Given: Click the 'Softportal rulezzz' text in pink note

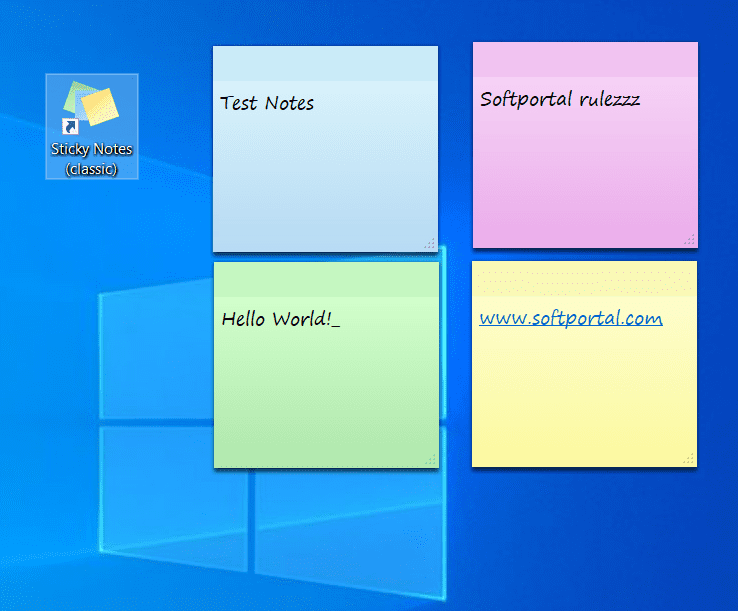Looking at the screenshot, I should tap(560, 99).
